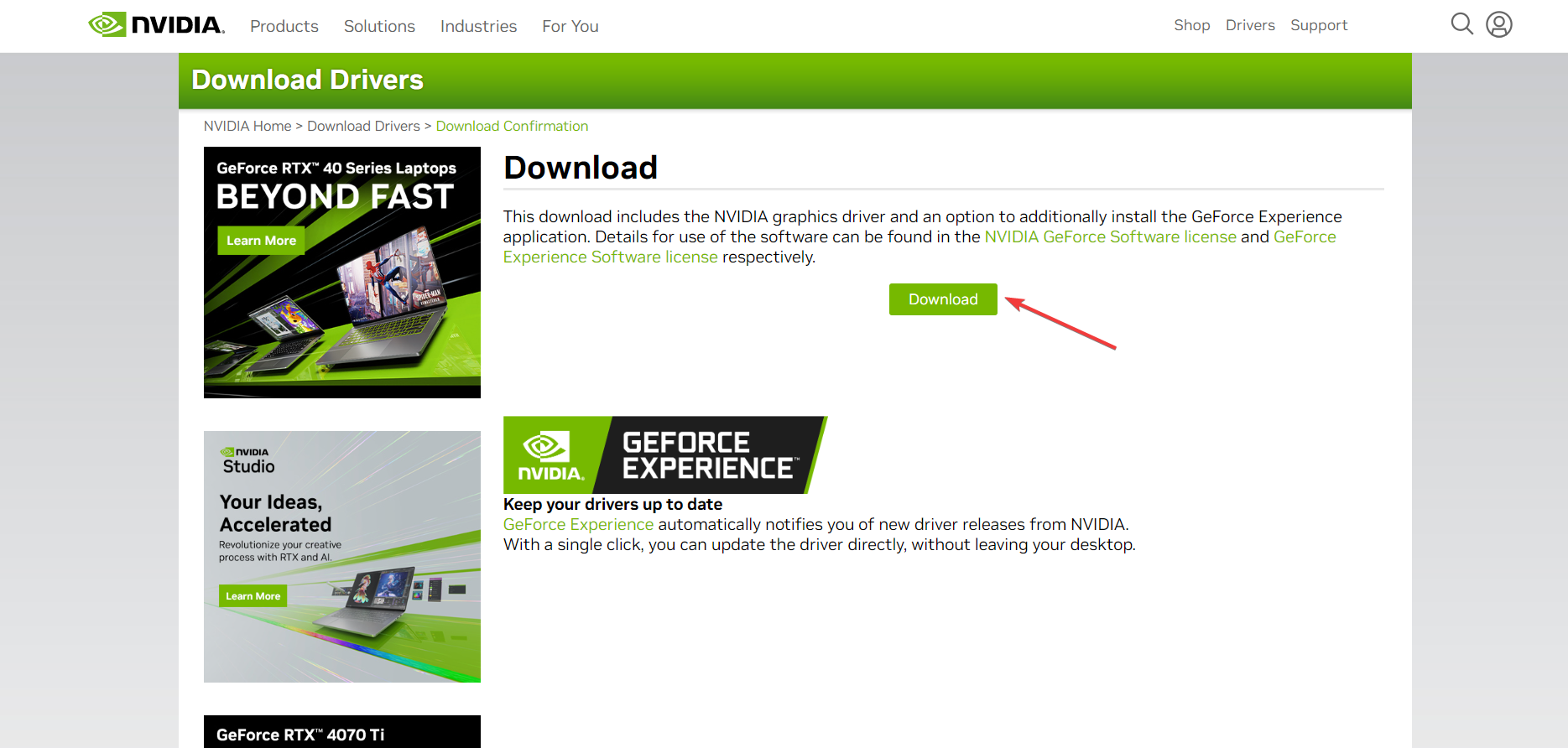
Task: Click the 'Keep your drivers up to date' heading
Action: 612,504
